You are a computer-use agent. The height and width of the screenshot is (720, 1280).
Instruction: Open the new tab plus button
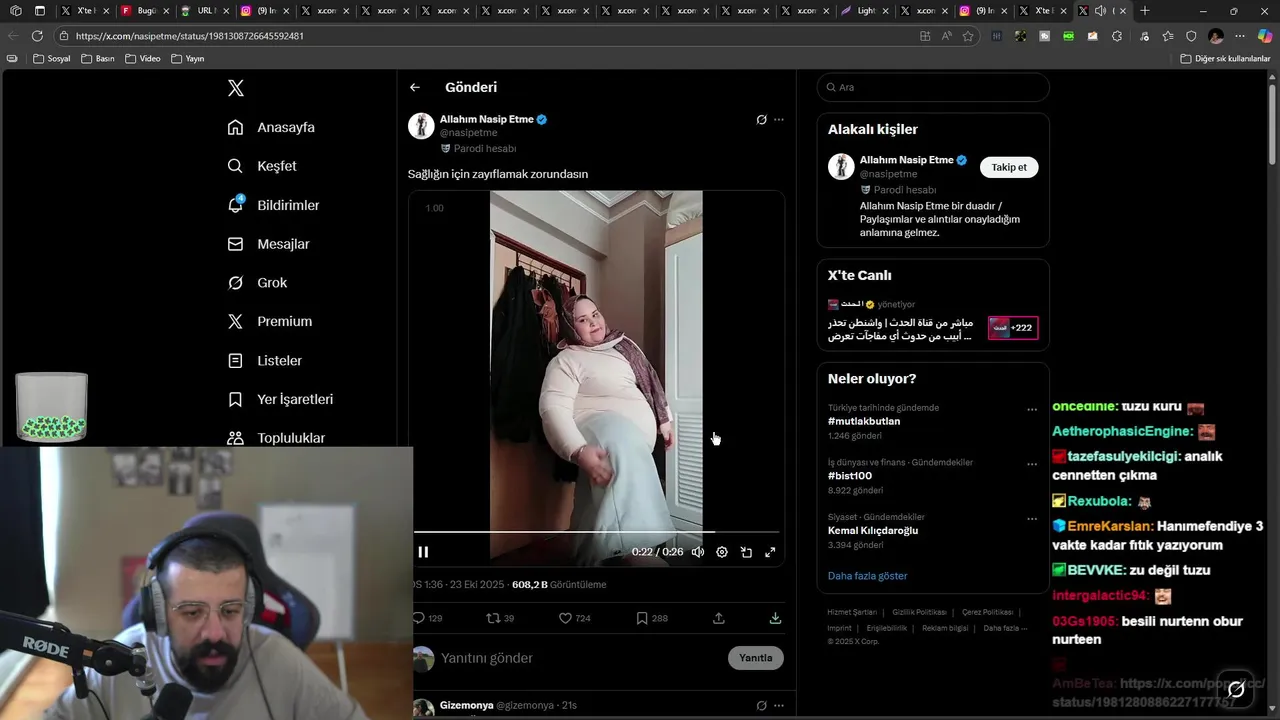(1145, 11)
